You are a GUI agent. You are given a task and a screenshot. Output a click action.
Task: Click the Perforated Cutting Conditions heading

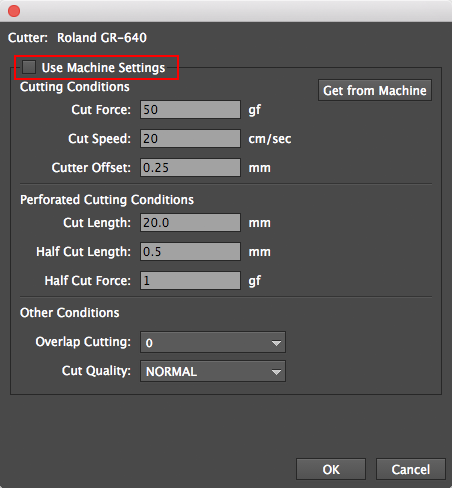tap(107, 200)
